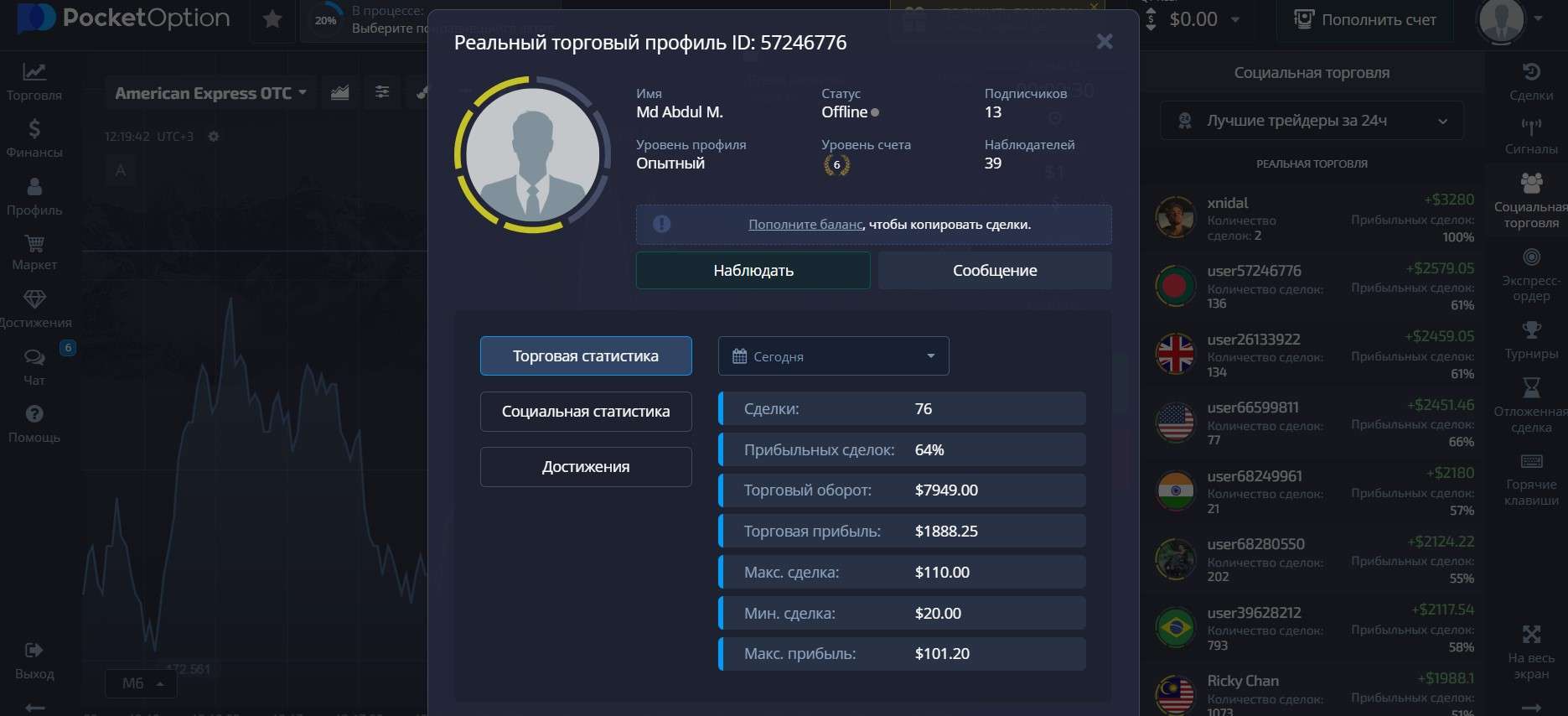Switch to the Achievements tab in dialog
Image resolution: width=1568 pixels, height=716 pixels.
coord(586,467)
